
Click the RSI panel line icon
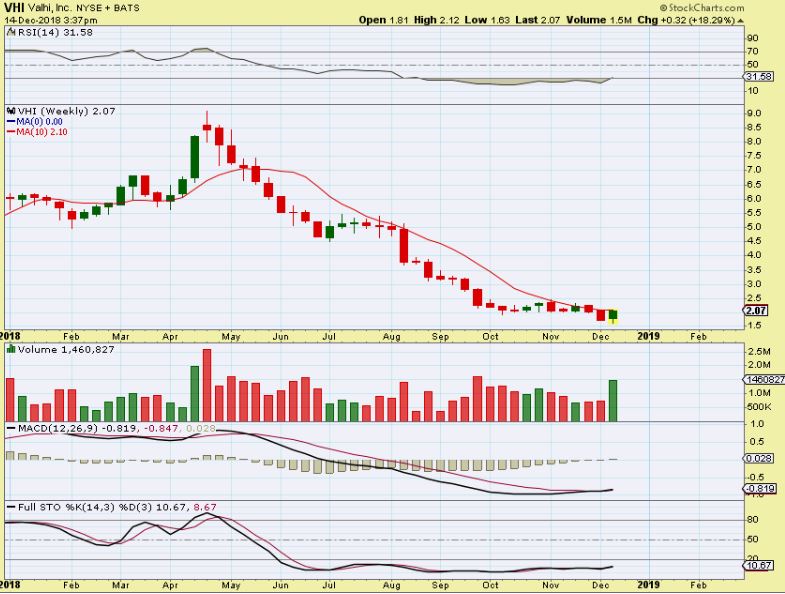11,32
